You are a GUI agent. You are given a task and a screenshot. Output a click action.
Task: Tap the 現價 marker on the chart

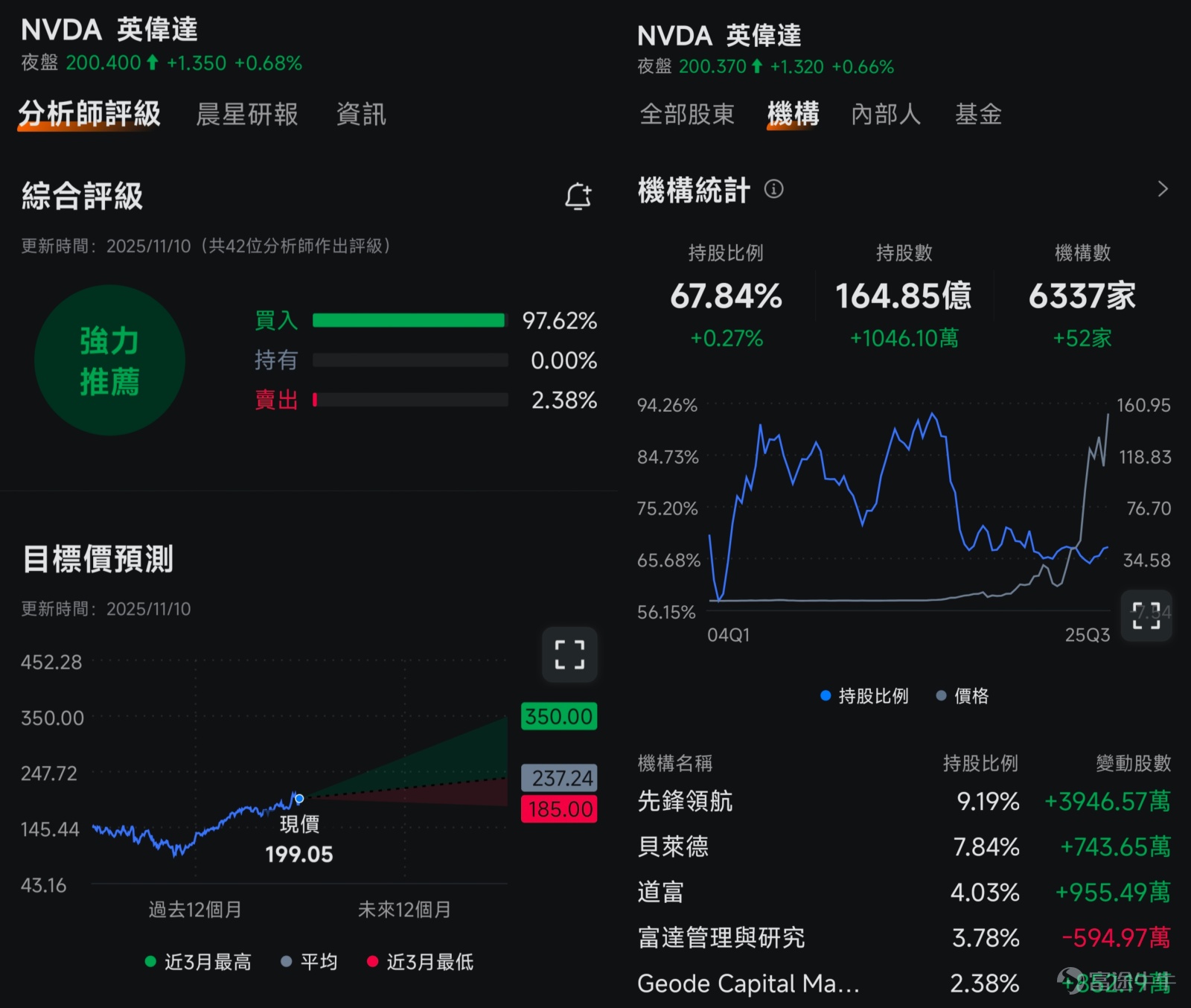(x=299, y=799)
